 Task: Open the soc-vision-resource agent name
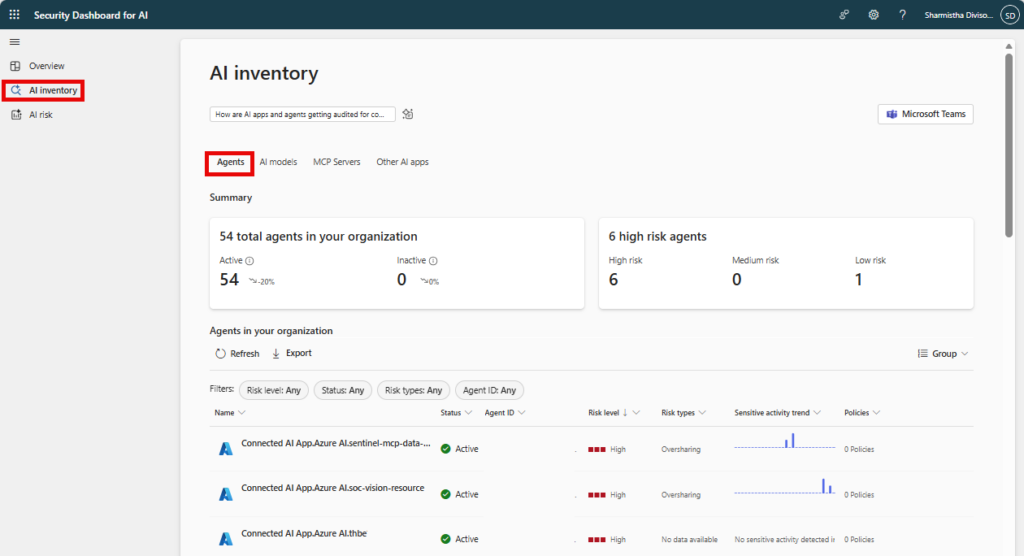332,488
